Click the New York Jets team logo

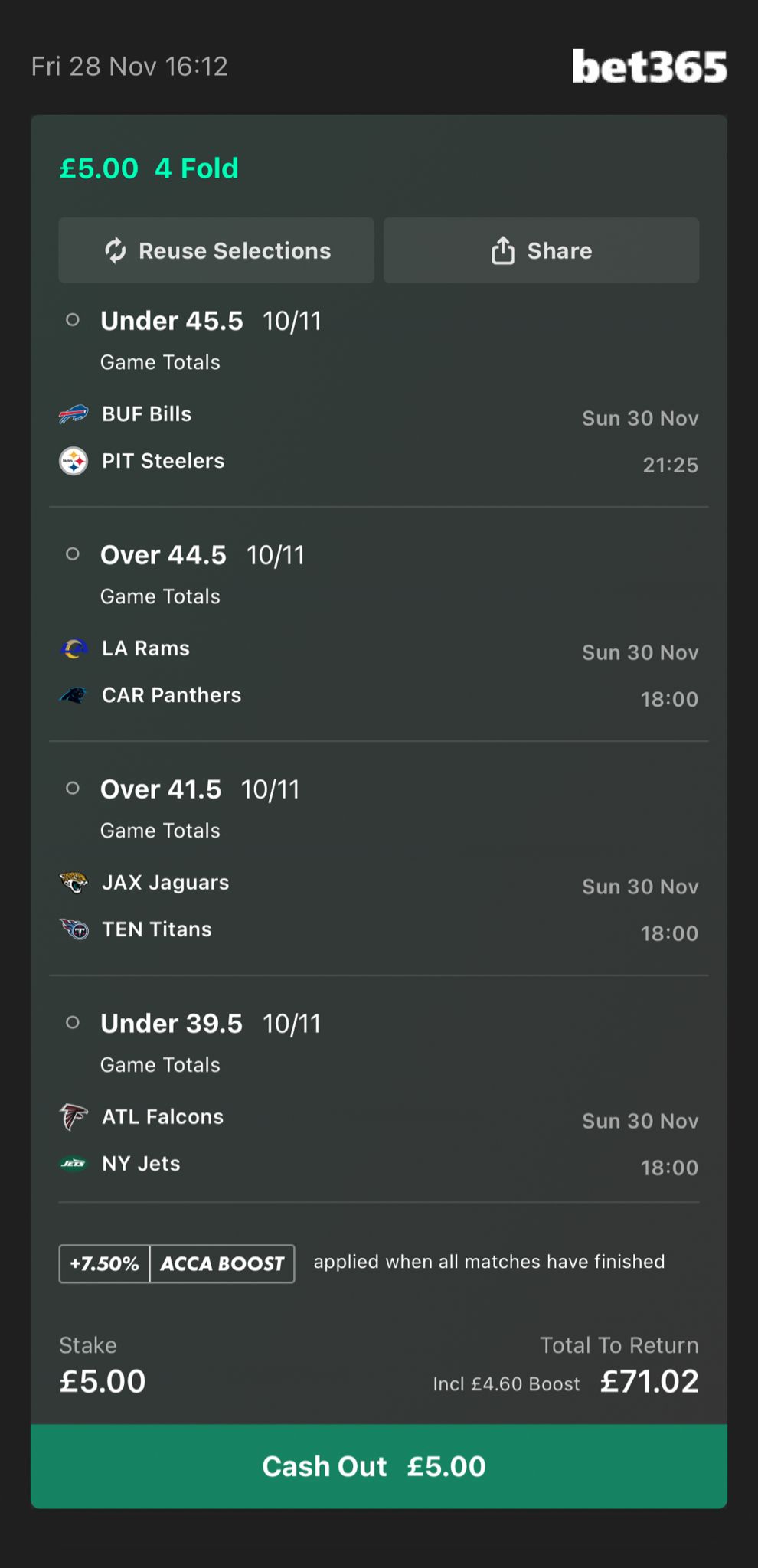point(74,1164)
